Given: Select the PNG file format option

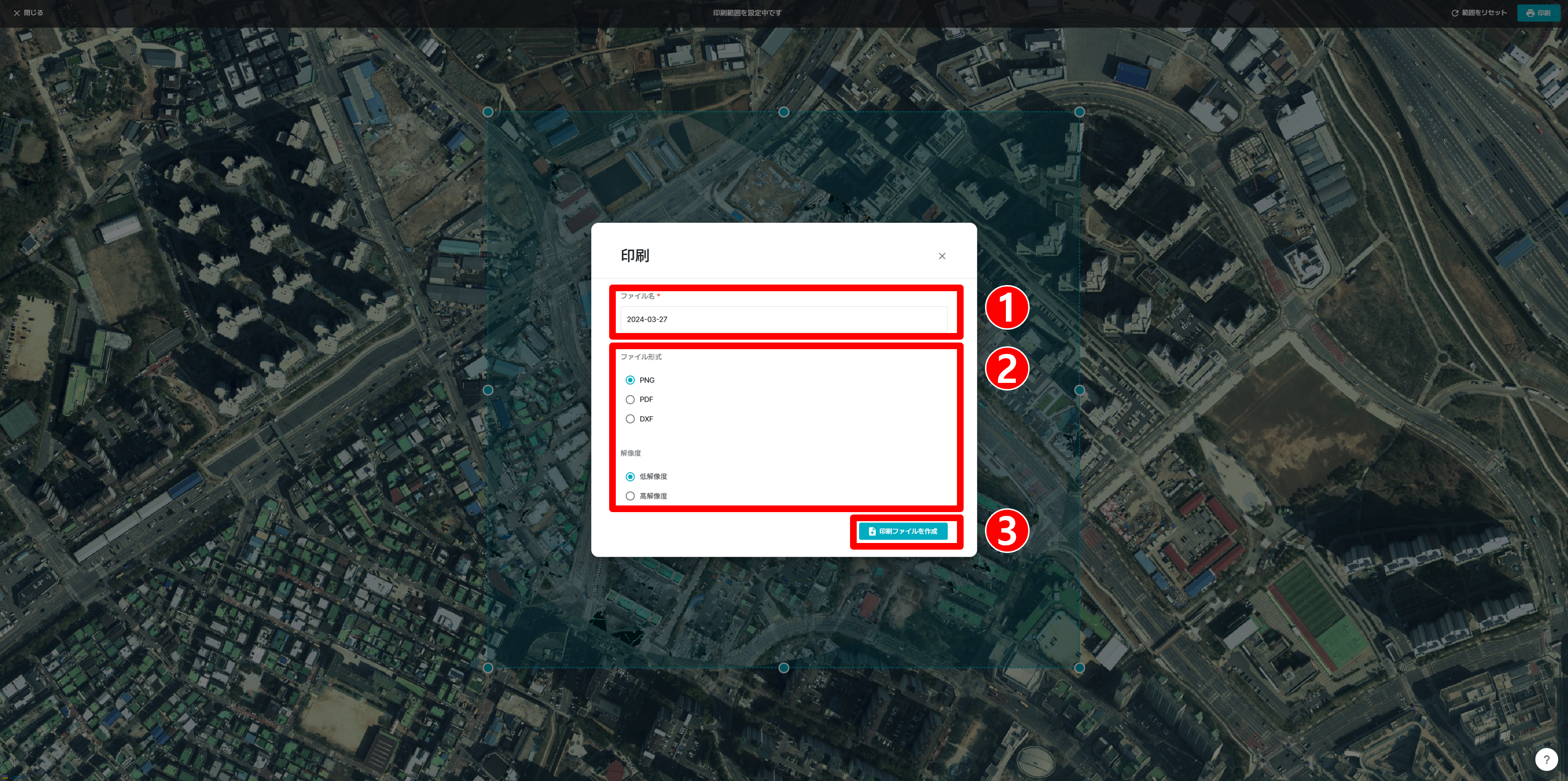Looking at the screenshot, I should tap(630, 380).
